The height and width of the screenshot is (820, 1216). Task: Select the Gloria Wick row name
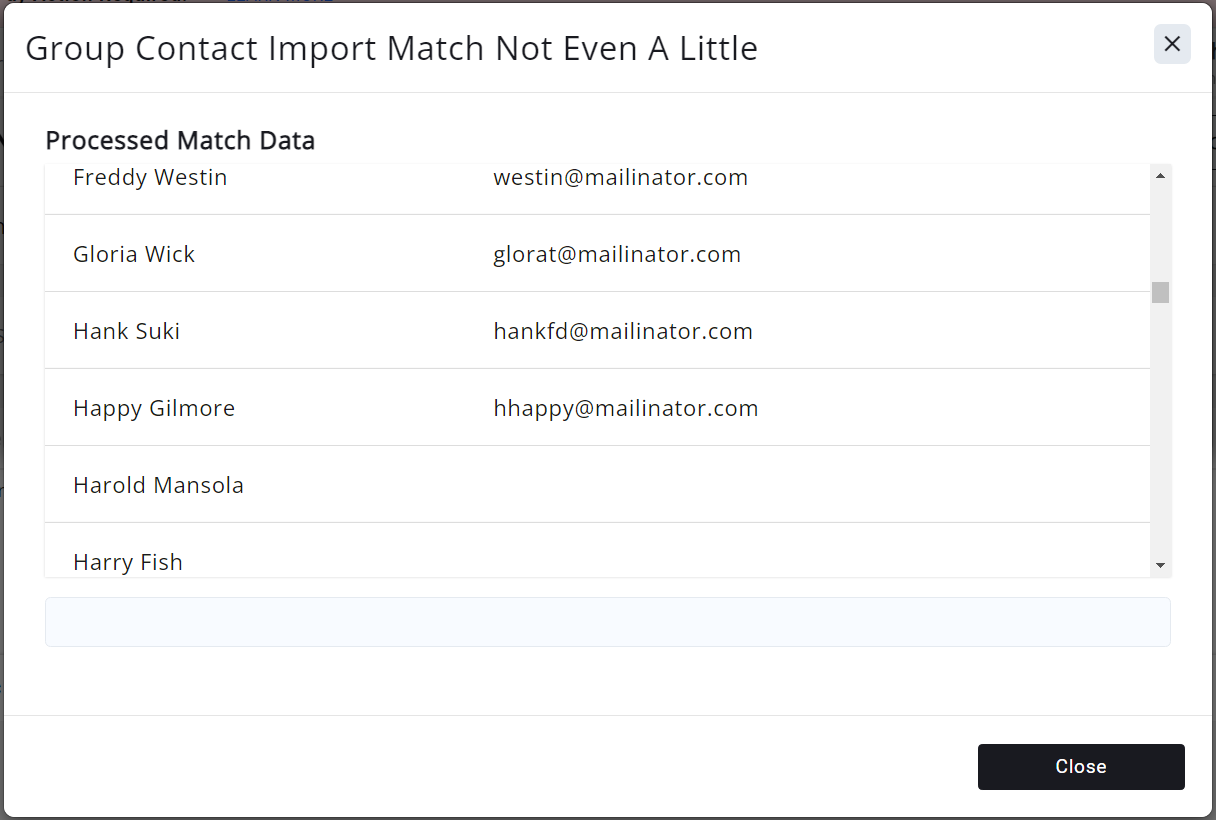pyautogui.click(x=134, y=254)
